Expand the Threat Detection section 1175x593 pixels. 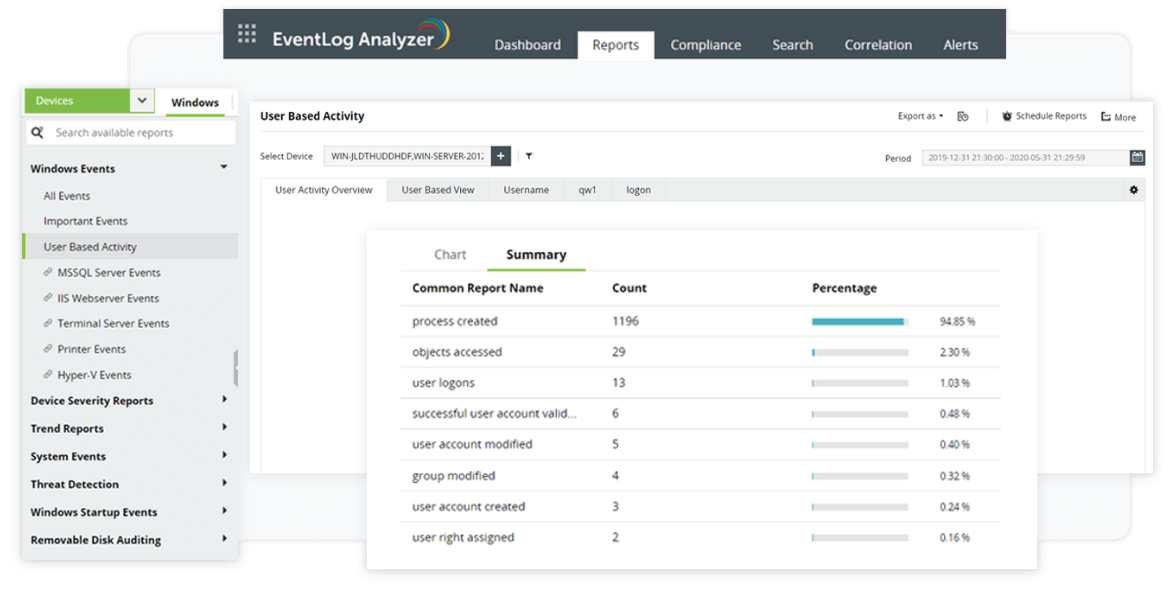[x=224, y=484]
